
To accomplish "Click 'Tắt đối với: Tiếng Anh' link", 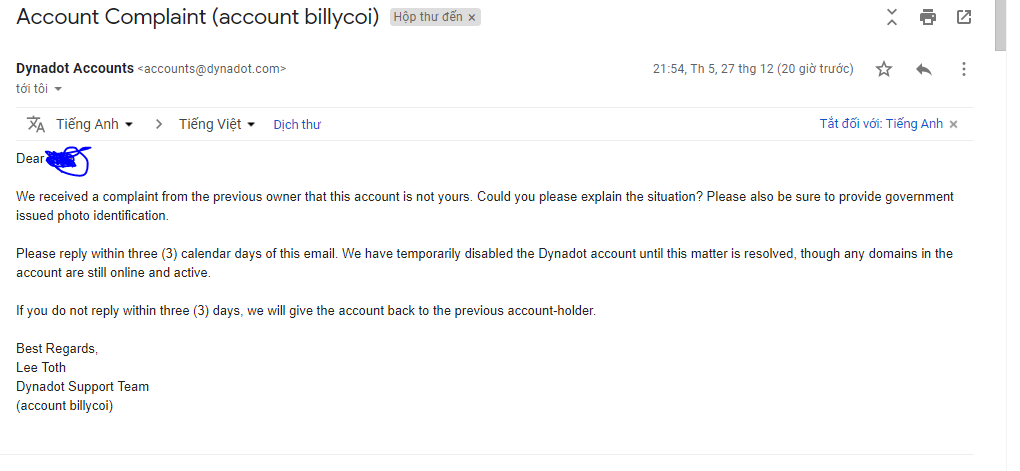I will [x=881, y=124].
